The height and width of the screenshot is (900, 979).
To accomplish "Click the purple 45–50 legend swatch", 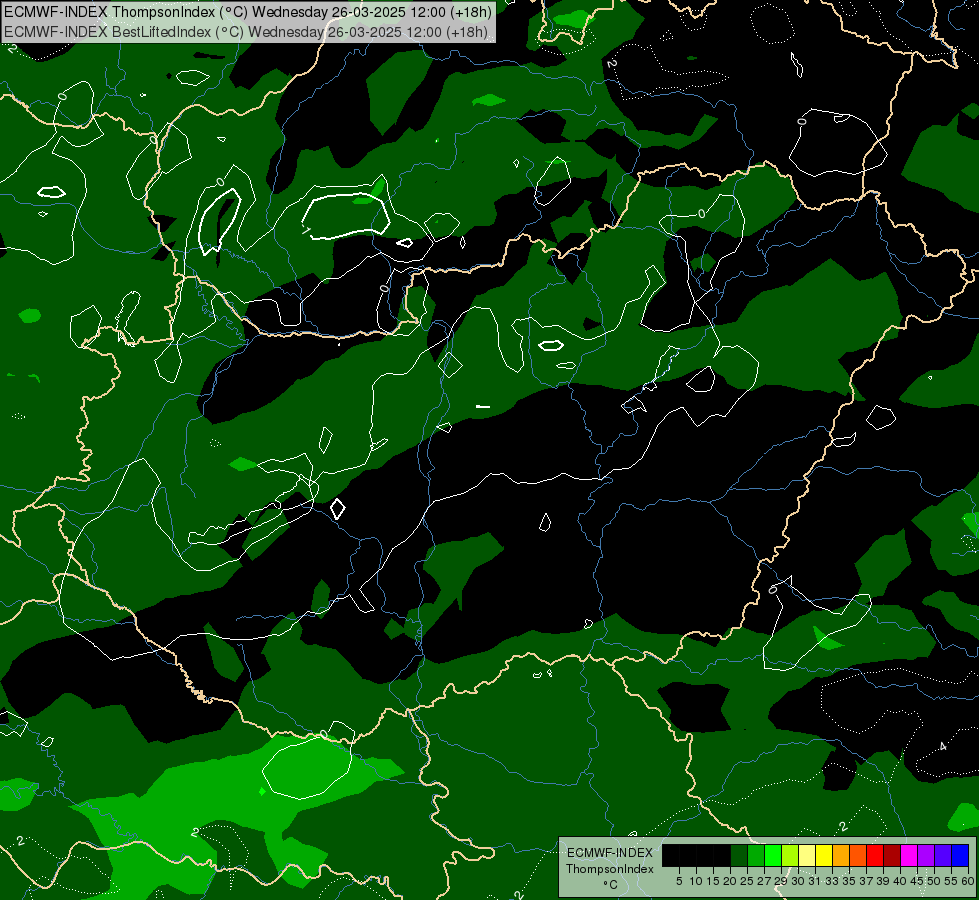I will click(926, 855).
